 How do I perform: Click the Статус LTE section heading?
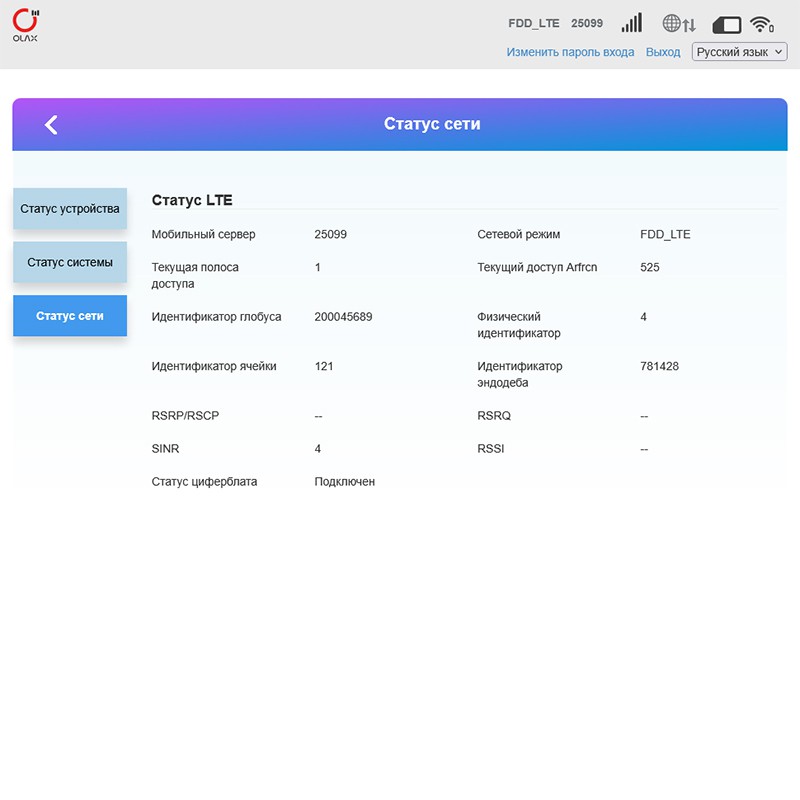[192, 200]
